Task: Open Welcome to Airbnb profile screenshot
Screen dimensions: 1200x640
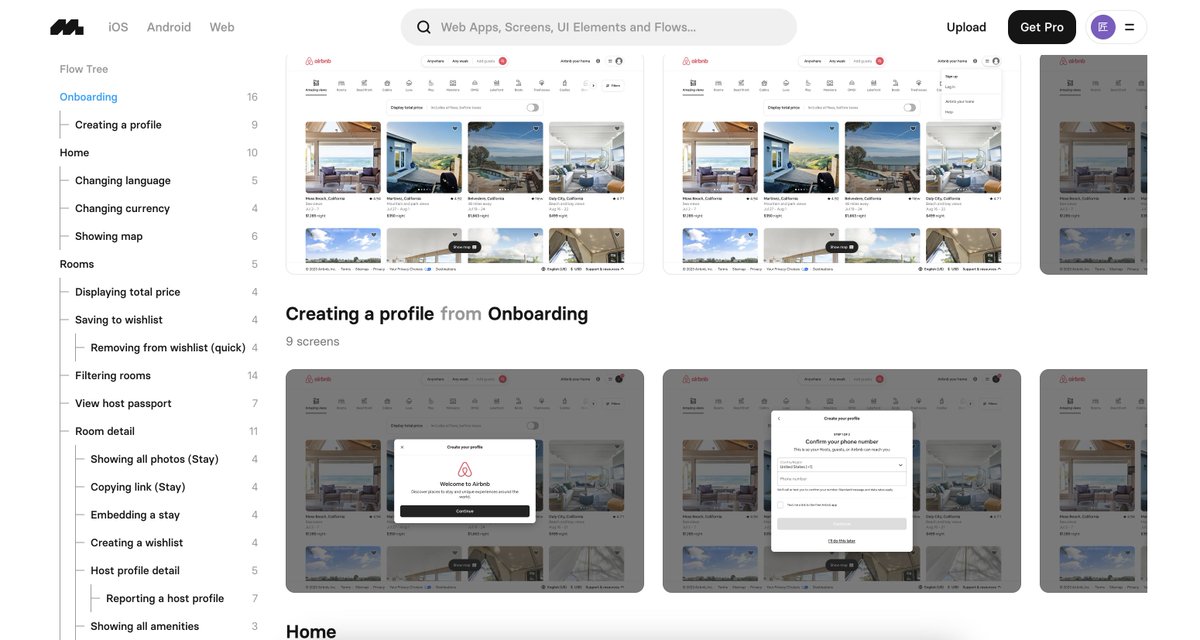Action: tap(465, 481)
